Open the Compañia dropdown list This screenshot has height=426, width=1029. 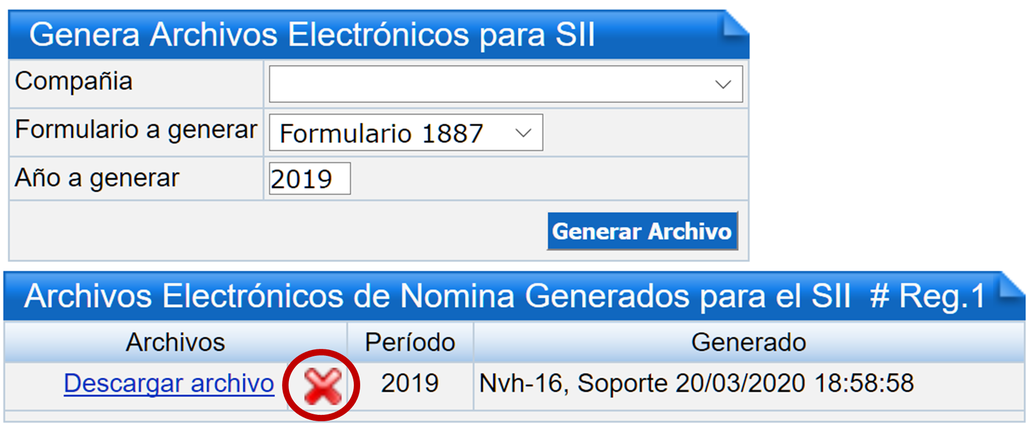(505, 84)
